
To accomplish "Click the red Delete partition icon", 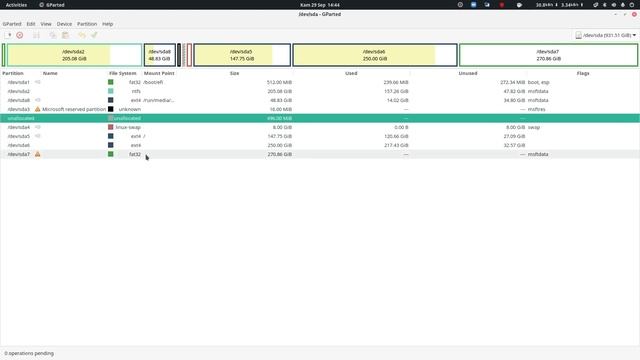I will tap(20, 35).
